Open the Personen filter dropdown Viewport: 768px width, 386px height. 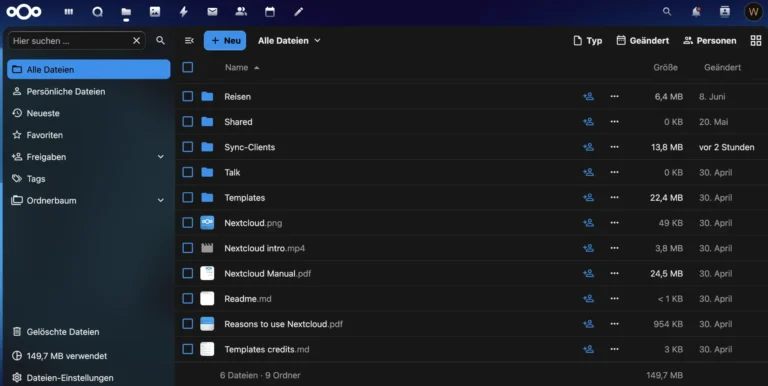pyautogui.click(x=710, y=41)
